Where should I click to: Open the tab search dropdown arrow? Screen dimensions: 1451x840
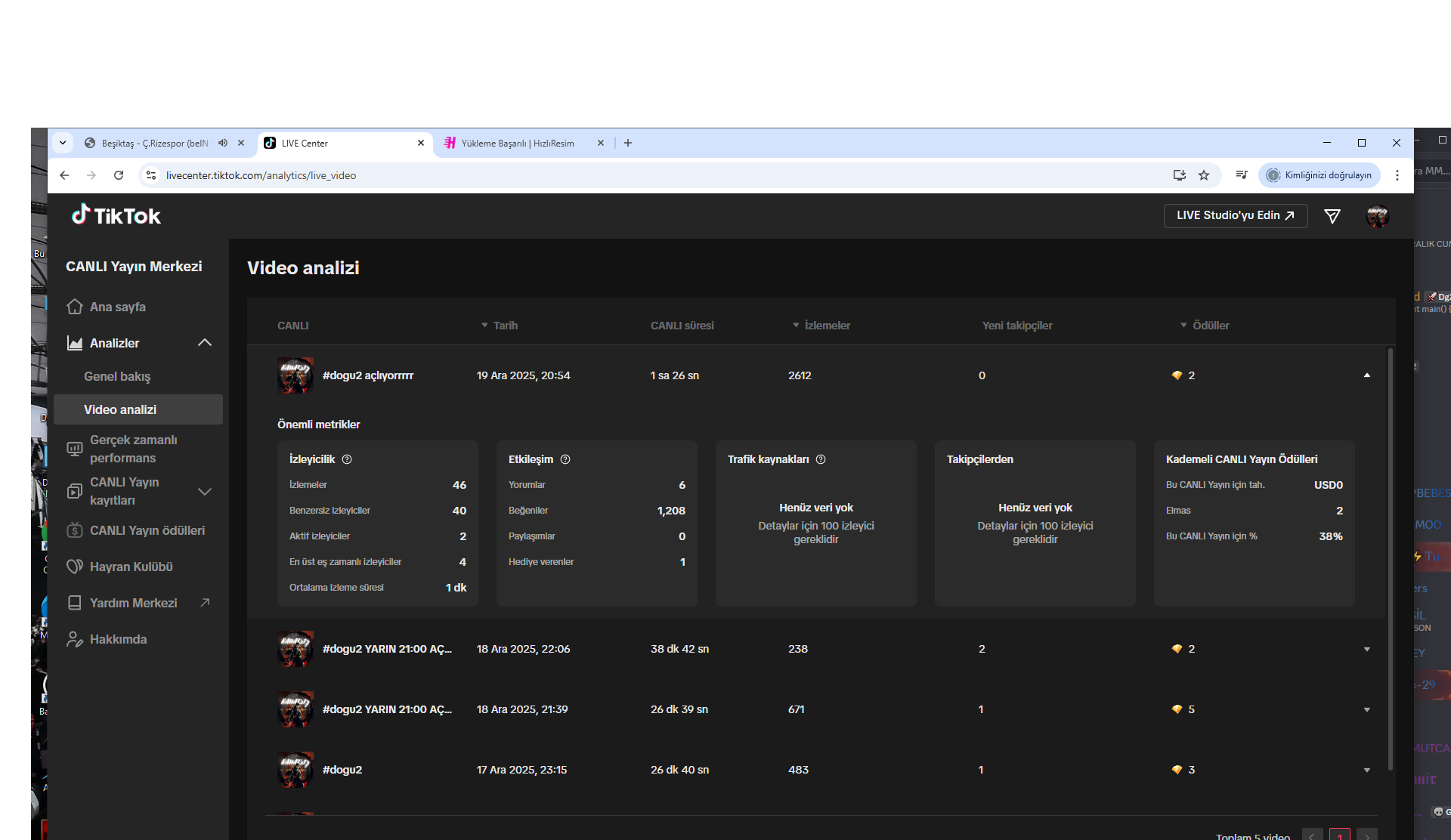63,143
